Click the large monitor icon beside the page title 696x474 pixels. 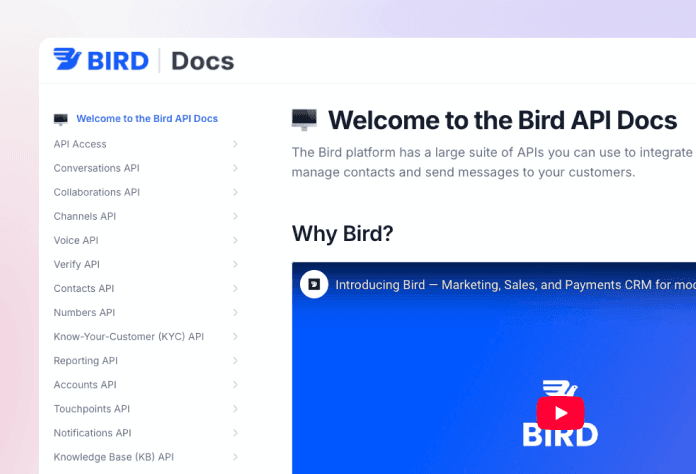304,120
